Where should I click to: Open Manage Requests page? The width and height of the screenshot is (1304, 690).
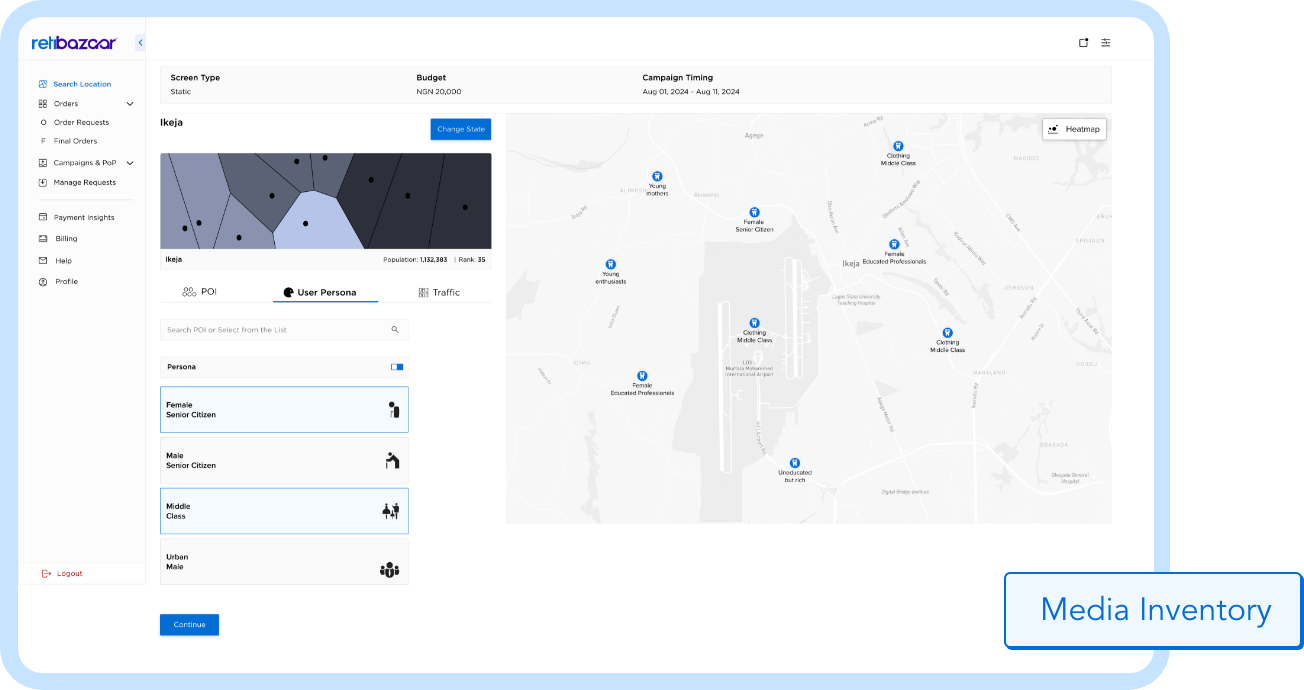tap(84, 182)
